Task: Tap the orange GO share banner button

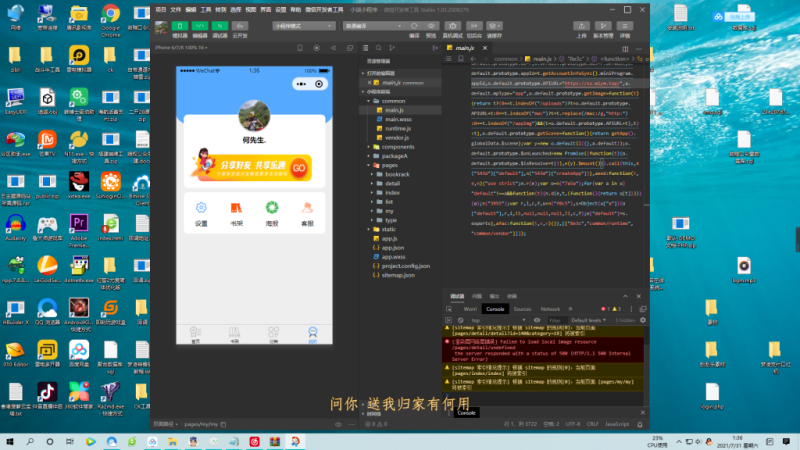Action: [x=299, y=168]
